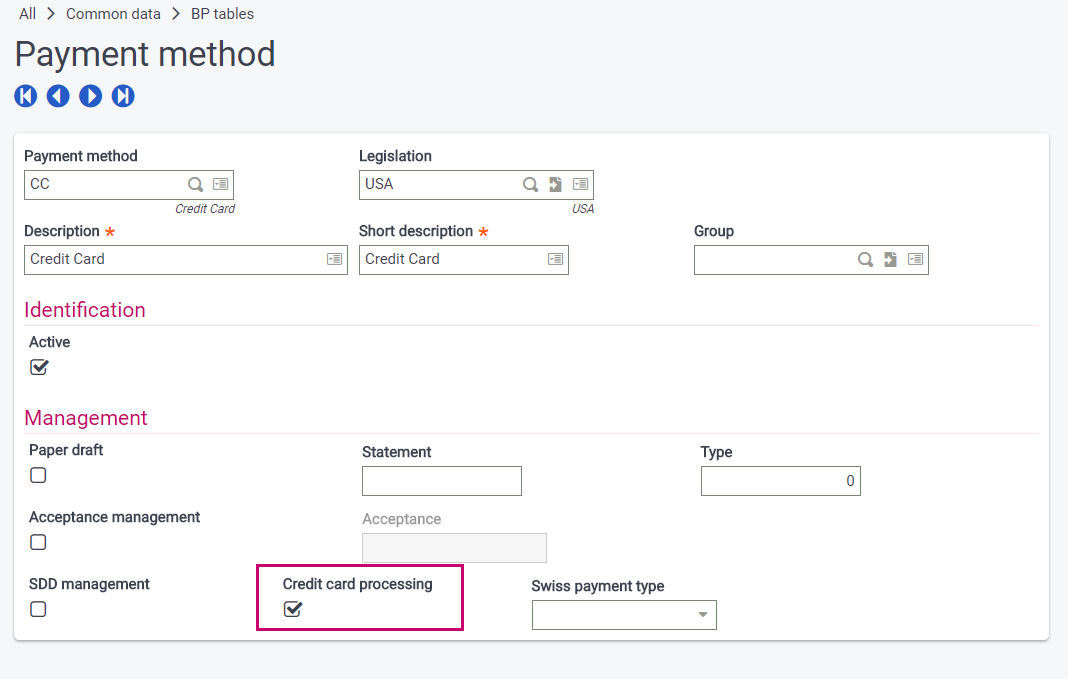Click the jump-to arrow icon in Group field

click(891, 260)
